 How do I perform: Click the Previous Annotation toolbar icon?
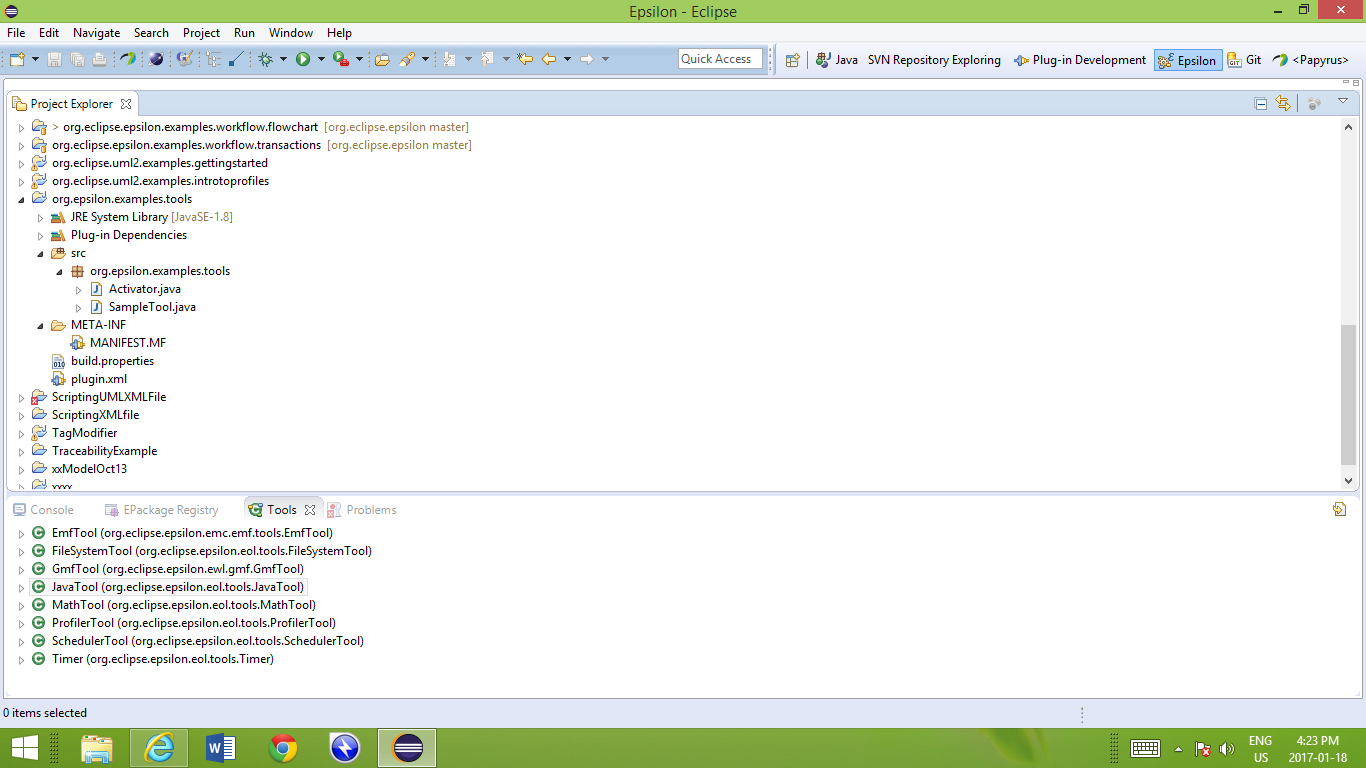pos(488,60)
